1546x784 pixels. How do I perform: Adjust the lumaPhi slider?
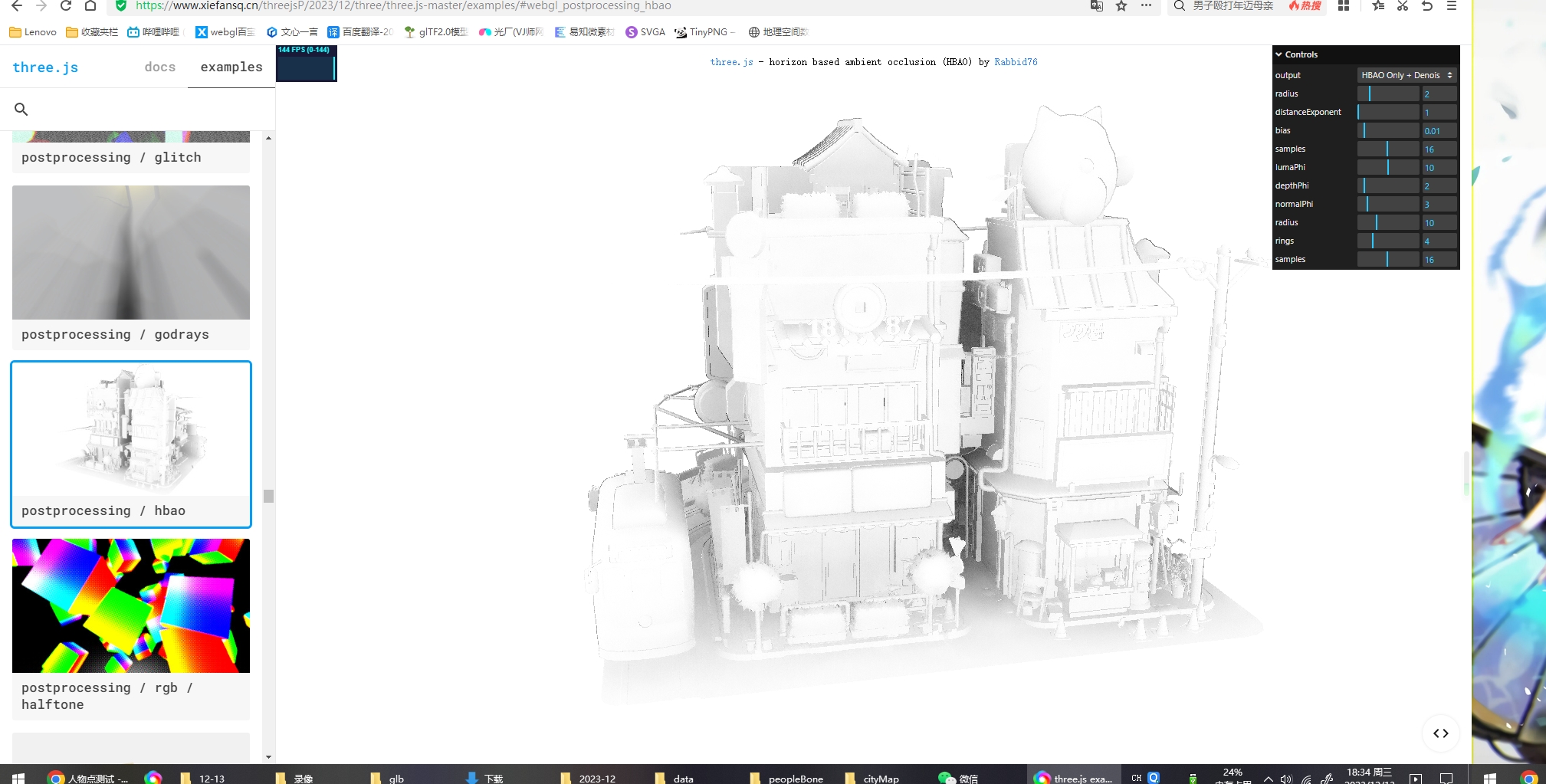(x=1388, y=167)
